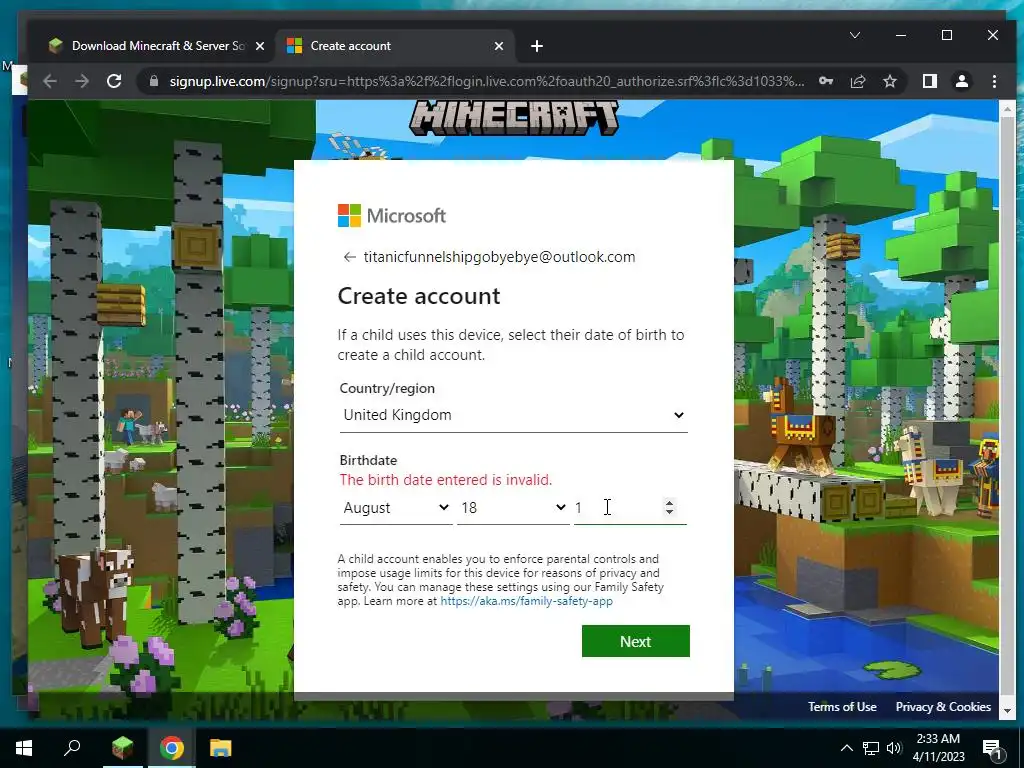Viewport: 1024px width, 768px height.
Task: Click the page scrollbar up arrow
Action: click(x=1007, y=109)
